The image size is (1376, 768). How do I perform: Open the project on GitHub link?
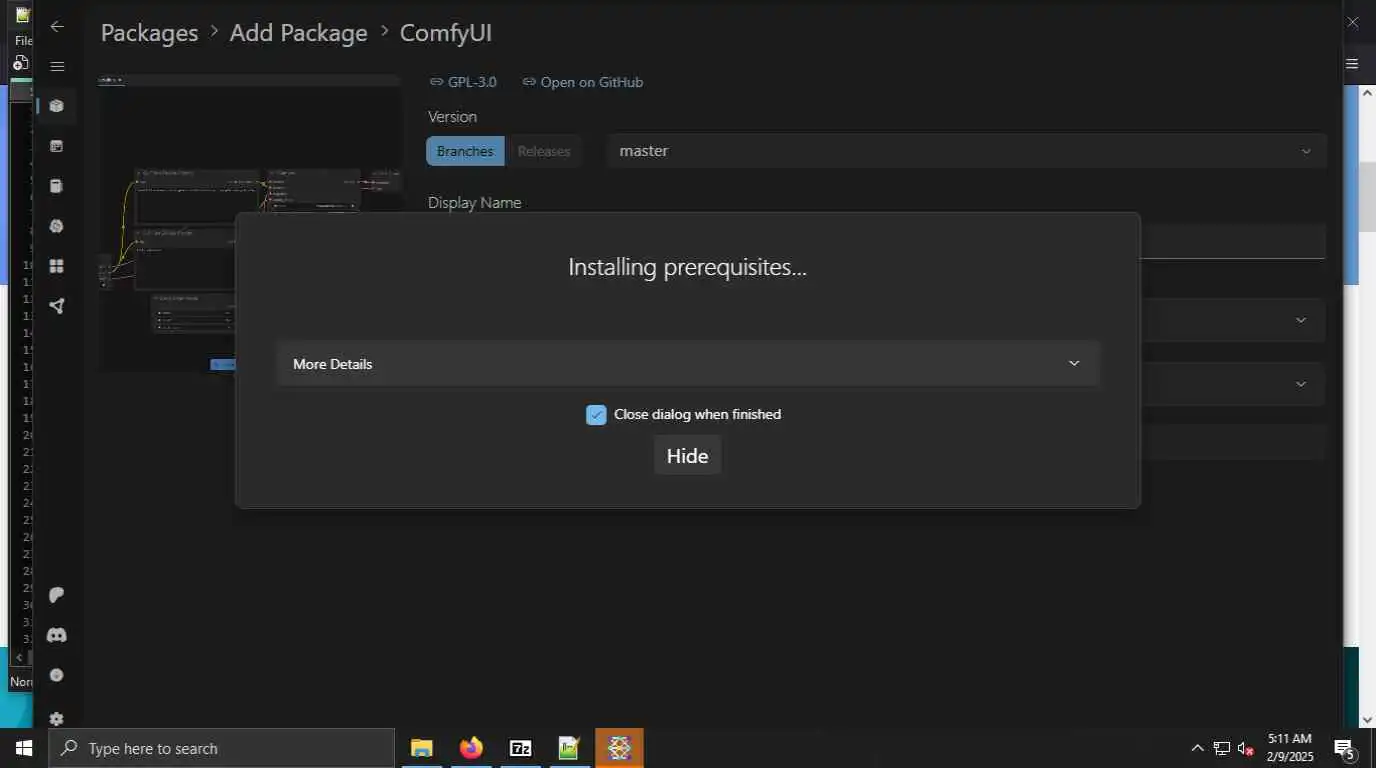583,82
